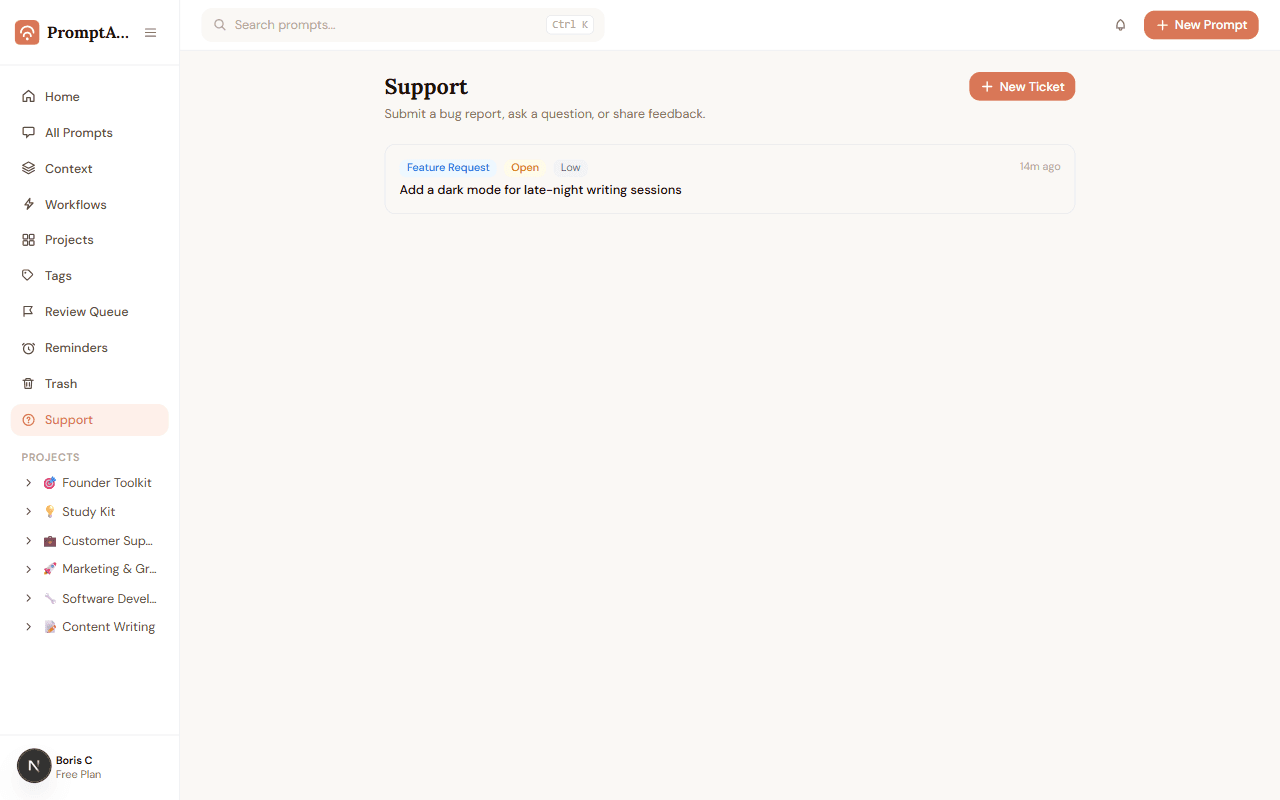The image size is (1280, 800).
Task: Click the Feature Request badge
Action: (448, 168)
